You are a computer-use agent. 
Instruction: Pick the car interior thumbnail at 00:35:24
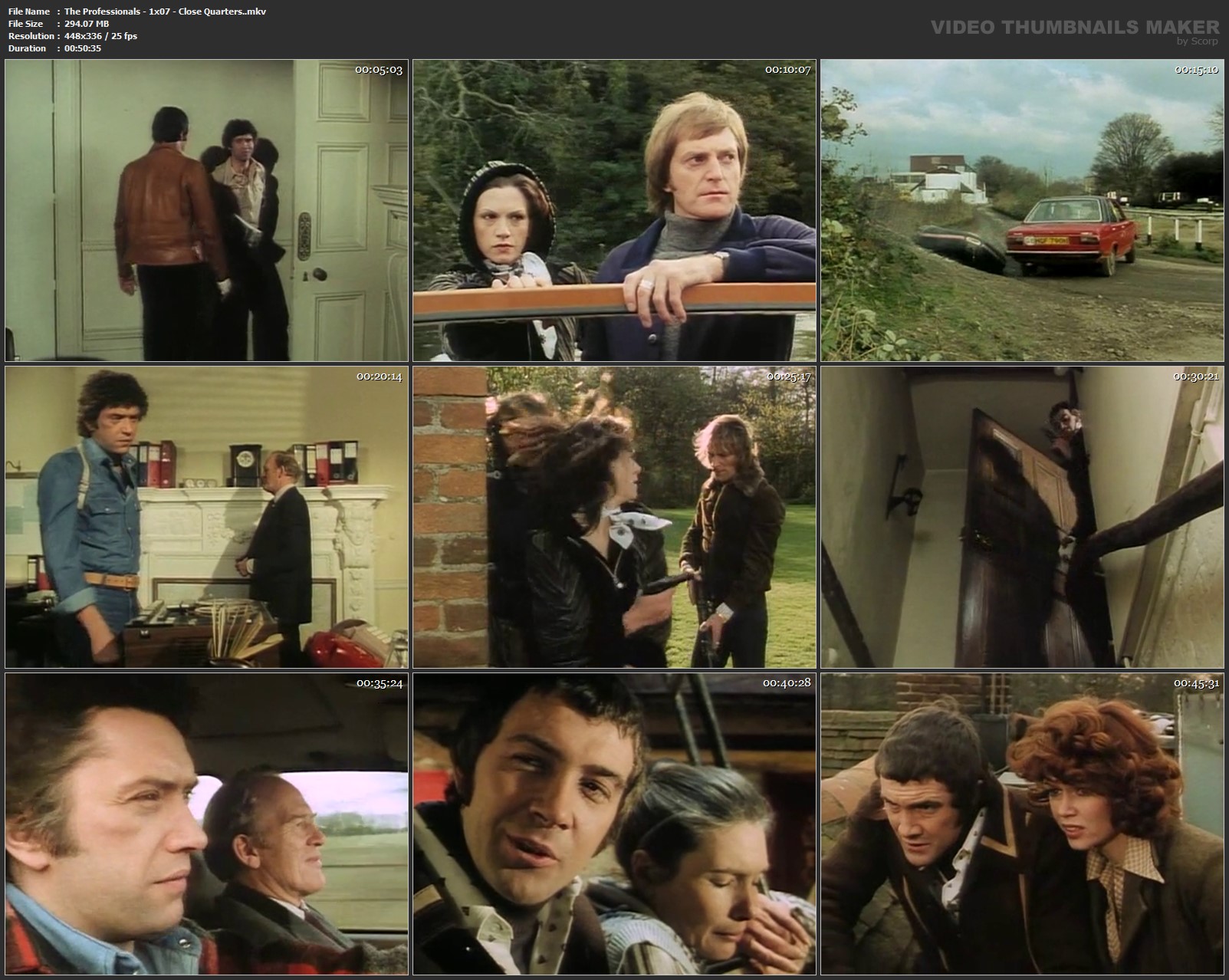click(207, 824)
